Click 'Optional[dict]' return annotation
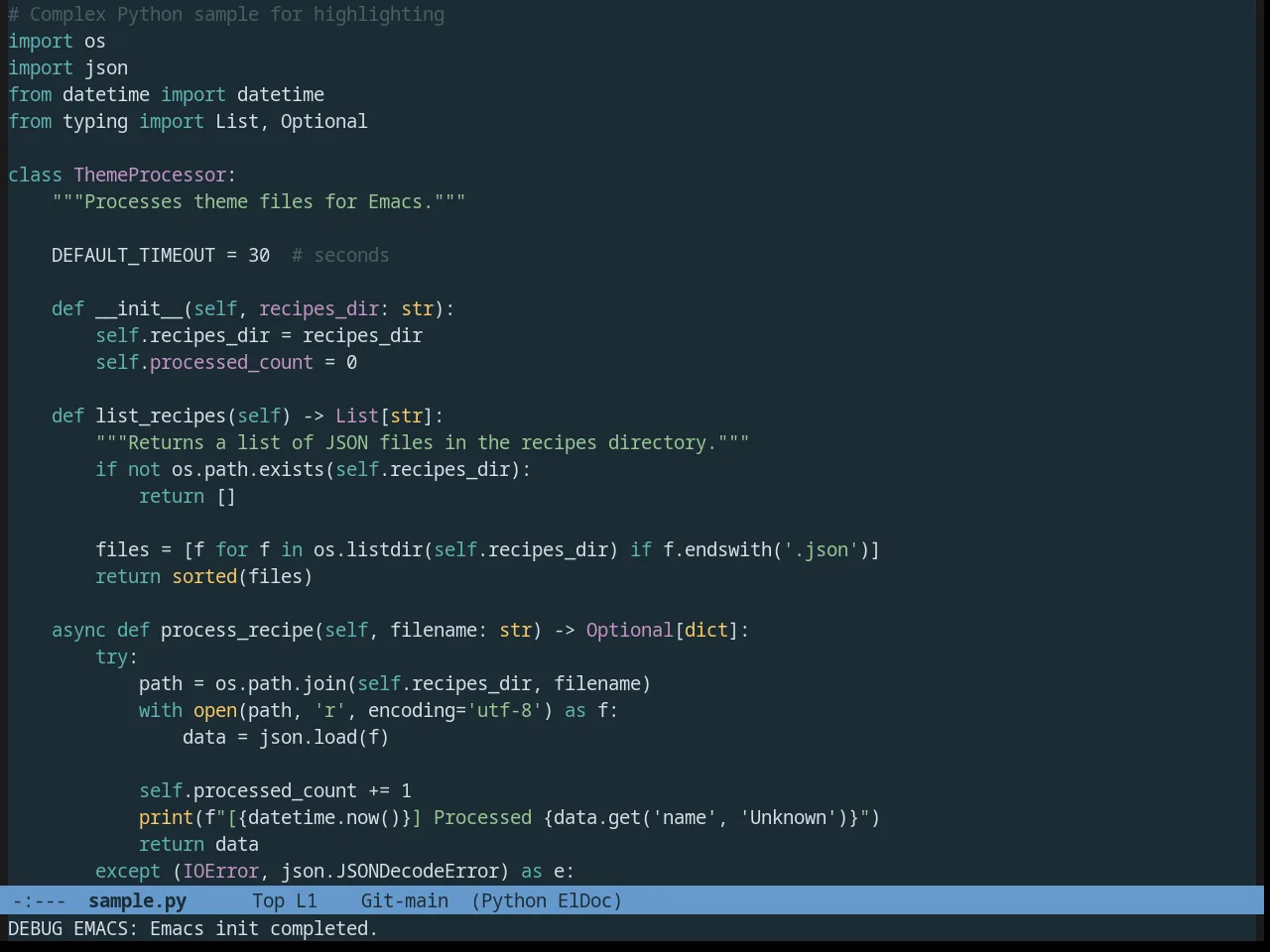Viewport: 1270px width, 952px height. [x=662, y=630]
